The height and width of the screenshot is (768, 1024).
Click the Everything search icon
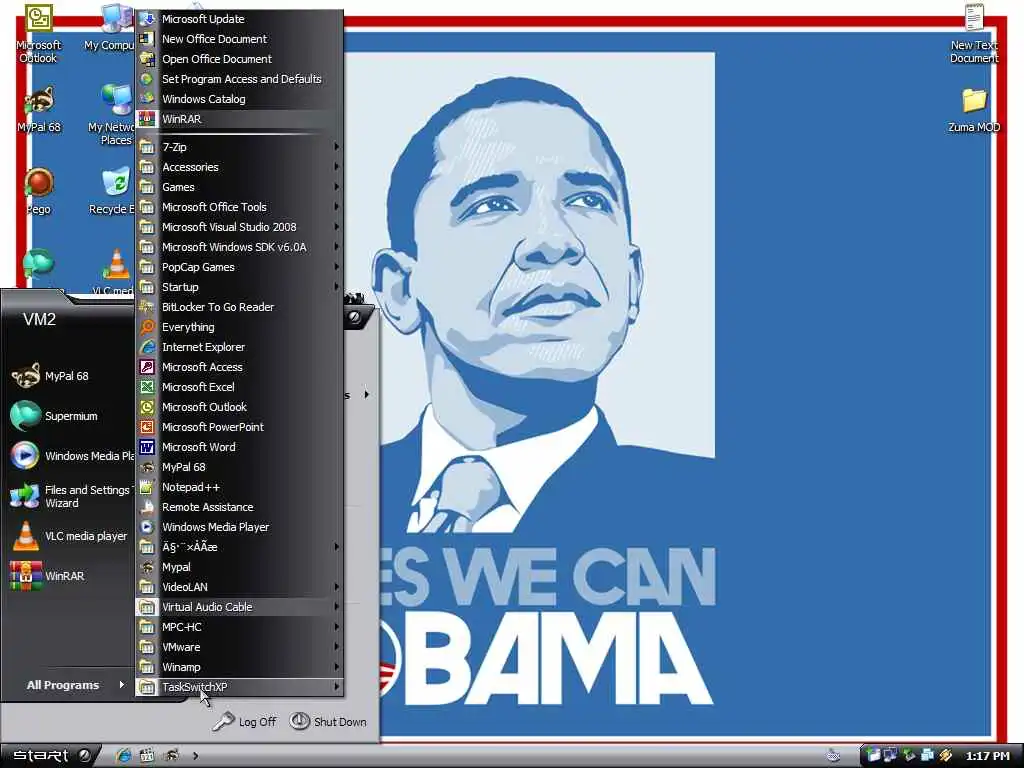[x=148, y=327]
